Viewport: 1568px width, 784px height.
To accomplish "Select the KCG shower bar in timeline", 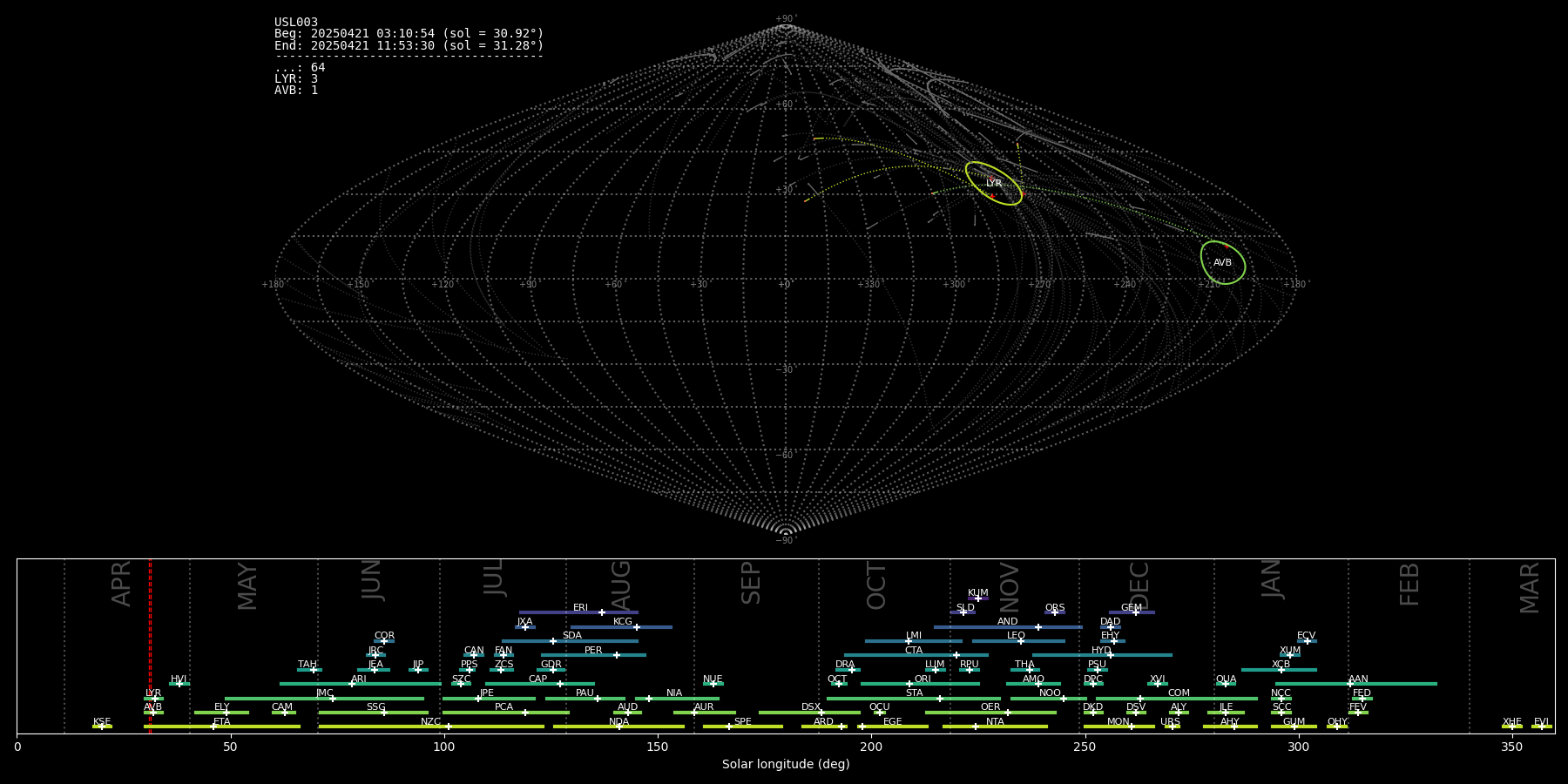I will click(x=621, y=627).
